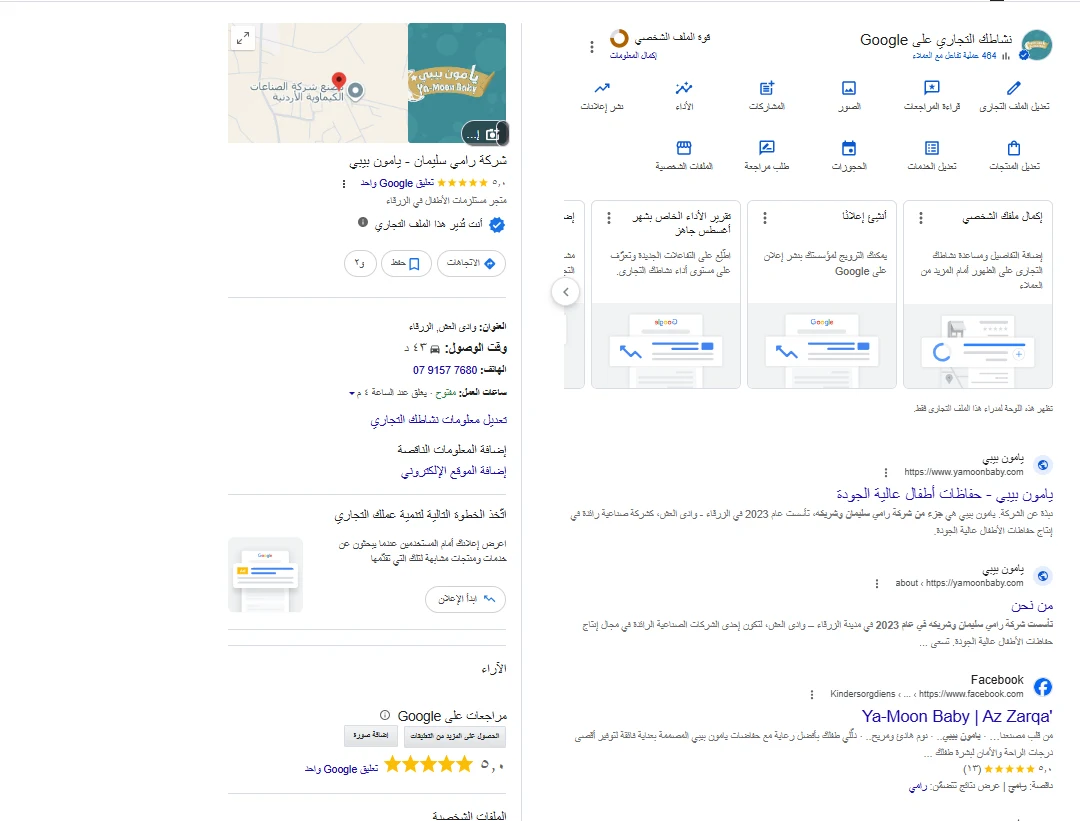Click إضافة صورة add photo button

pos(371,736)
